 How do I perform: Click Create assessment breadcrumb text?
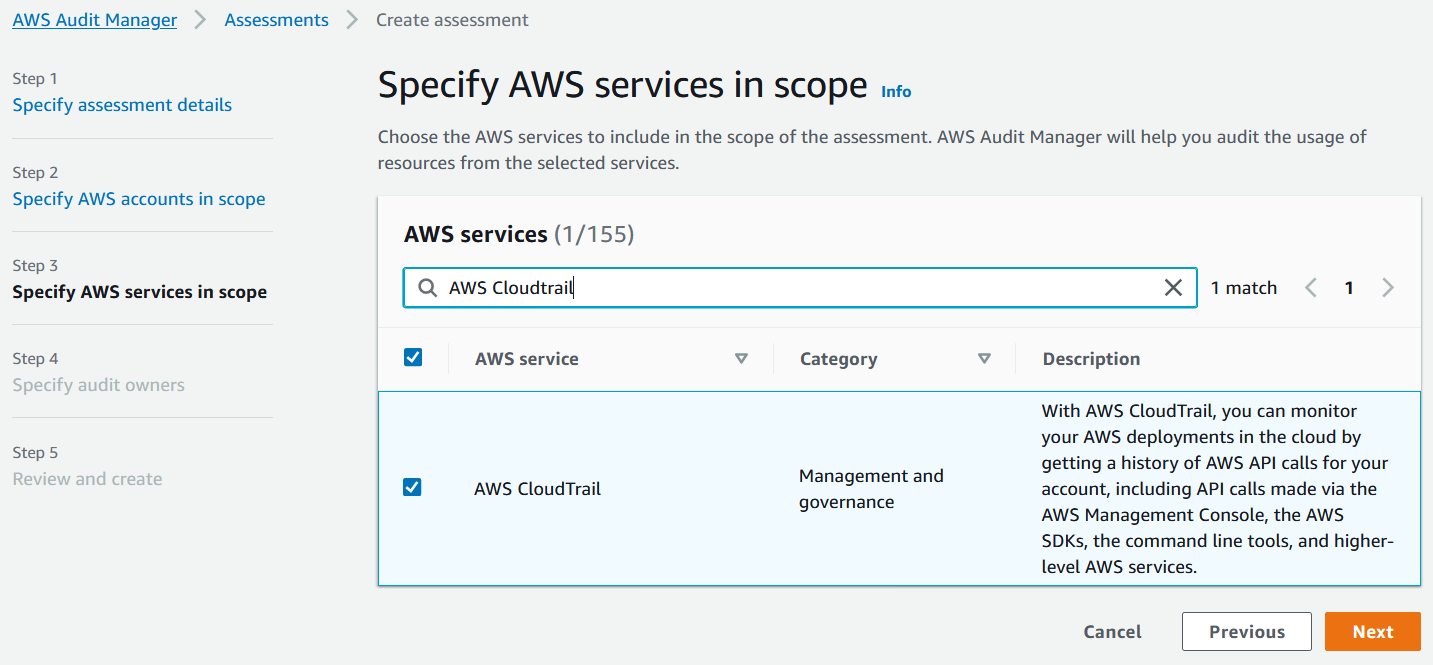click(452, 20)
